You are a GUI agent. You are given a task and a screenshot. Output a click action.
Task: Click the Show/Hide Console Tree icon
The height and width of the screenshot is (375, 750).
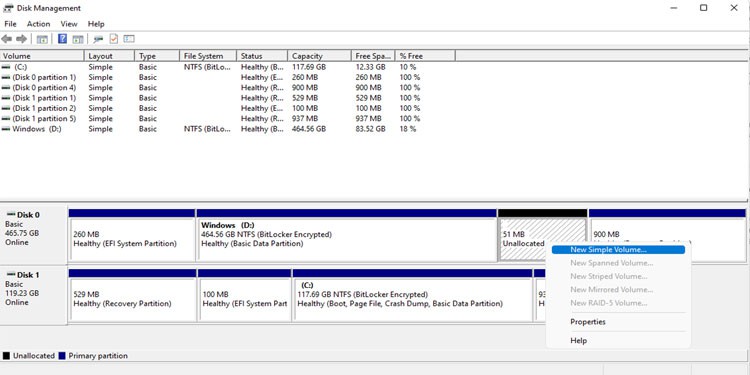pyautogui.click(x=42, y=39)
